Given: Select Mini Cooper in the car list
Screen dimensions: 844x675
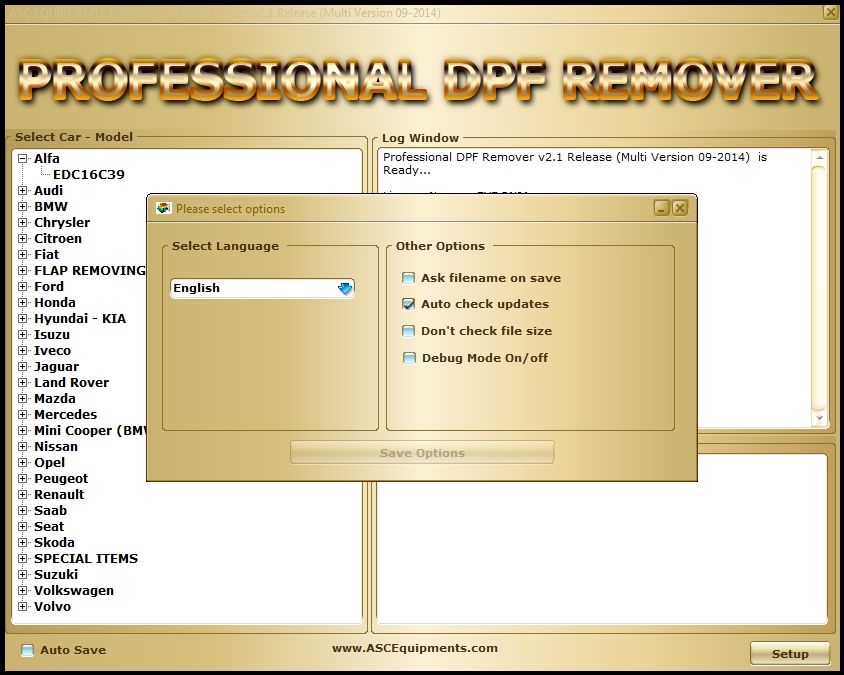Looking at the screenshot, I should pyautogui.click(x=90, y=431).
